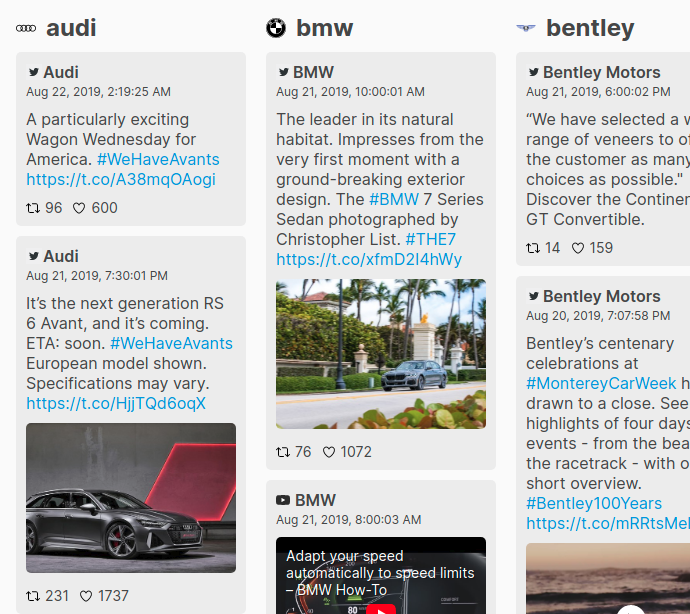
Task: Open link https://t.co/xfmD2I4hWy
Action: [x=369, y=260]
